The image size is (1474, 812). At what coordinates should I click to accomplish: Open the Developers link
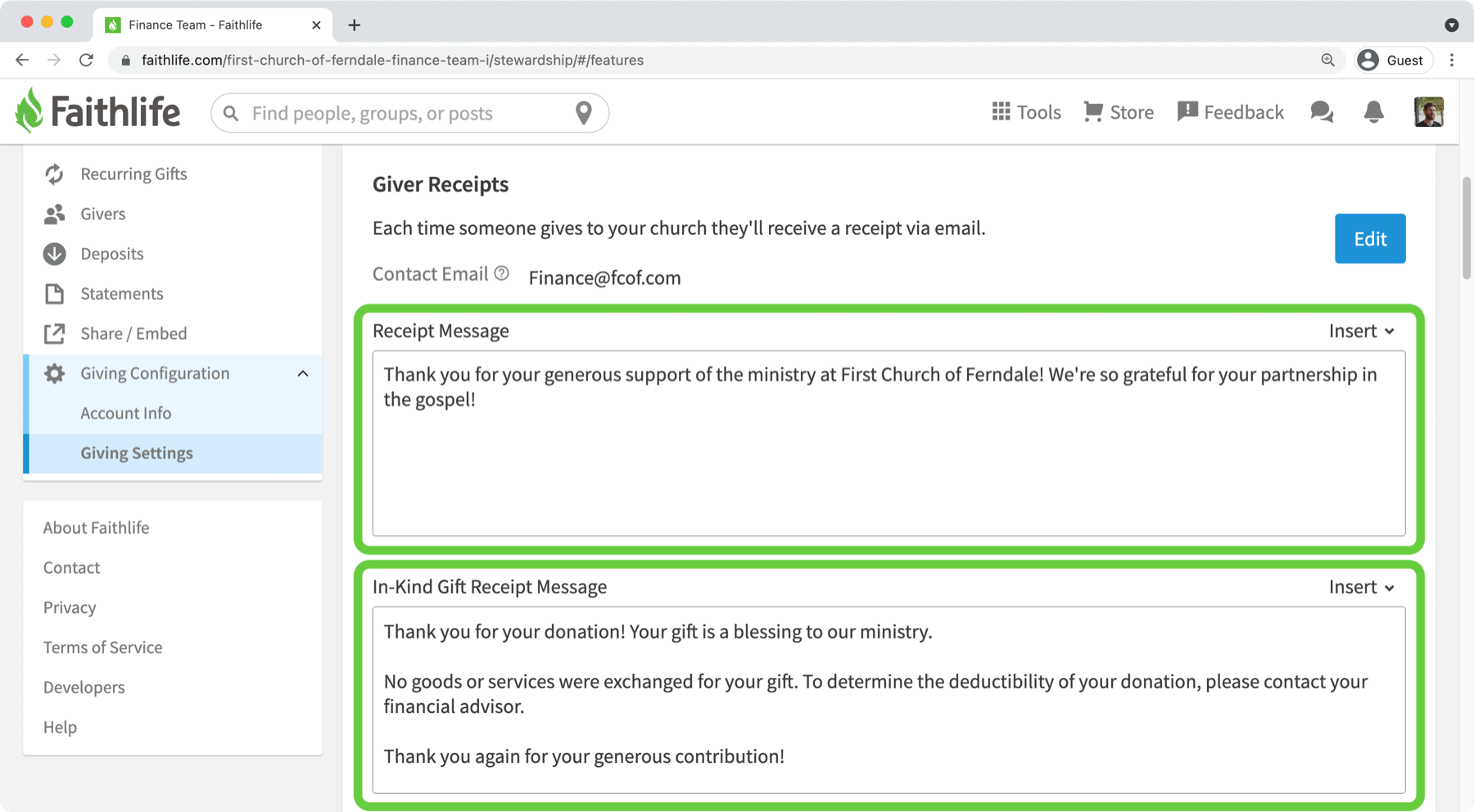tap(84, 688)
